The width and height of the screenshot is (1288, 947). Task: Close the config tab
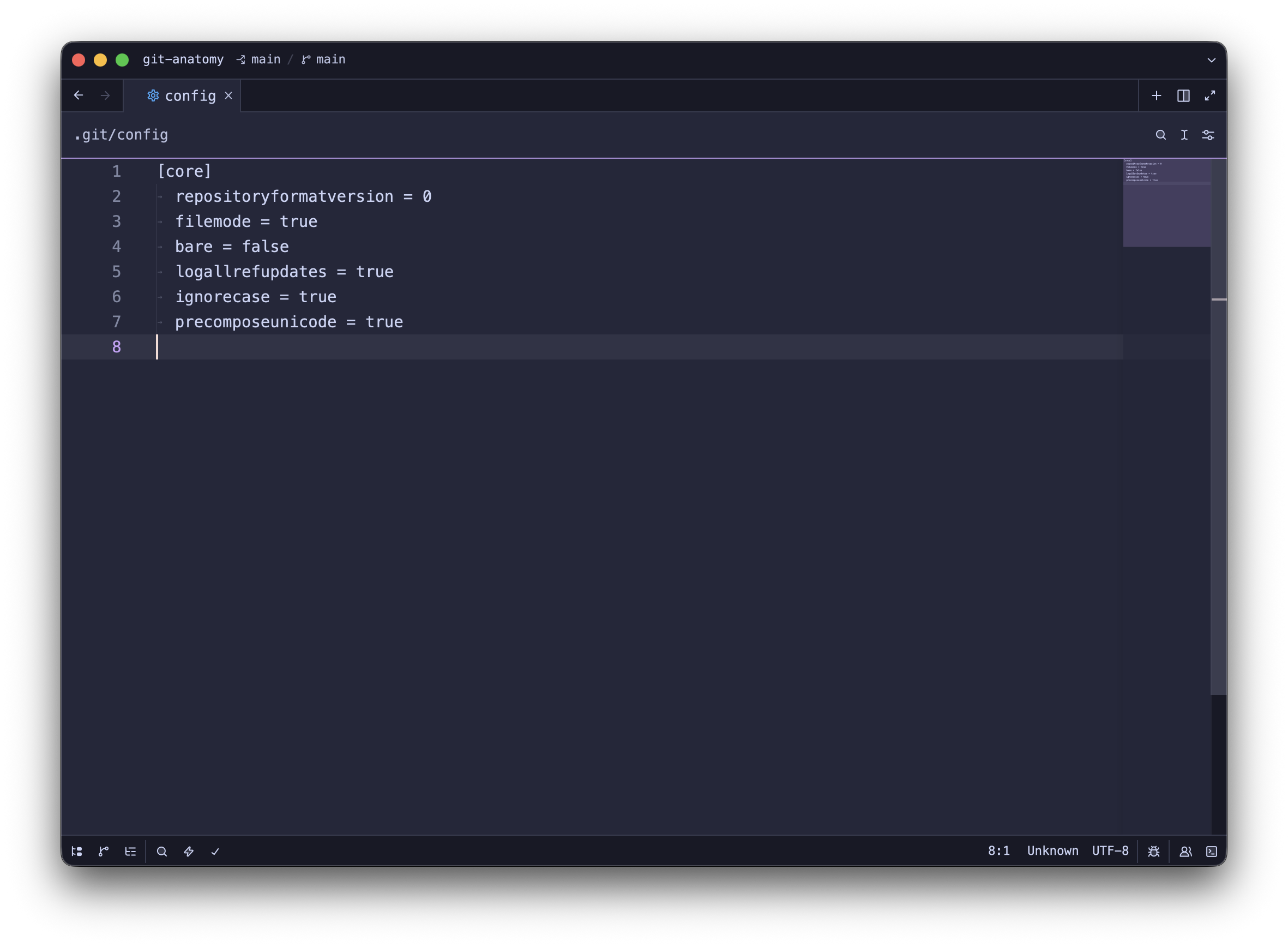click(x=228, y=95)
